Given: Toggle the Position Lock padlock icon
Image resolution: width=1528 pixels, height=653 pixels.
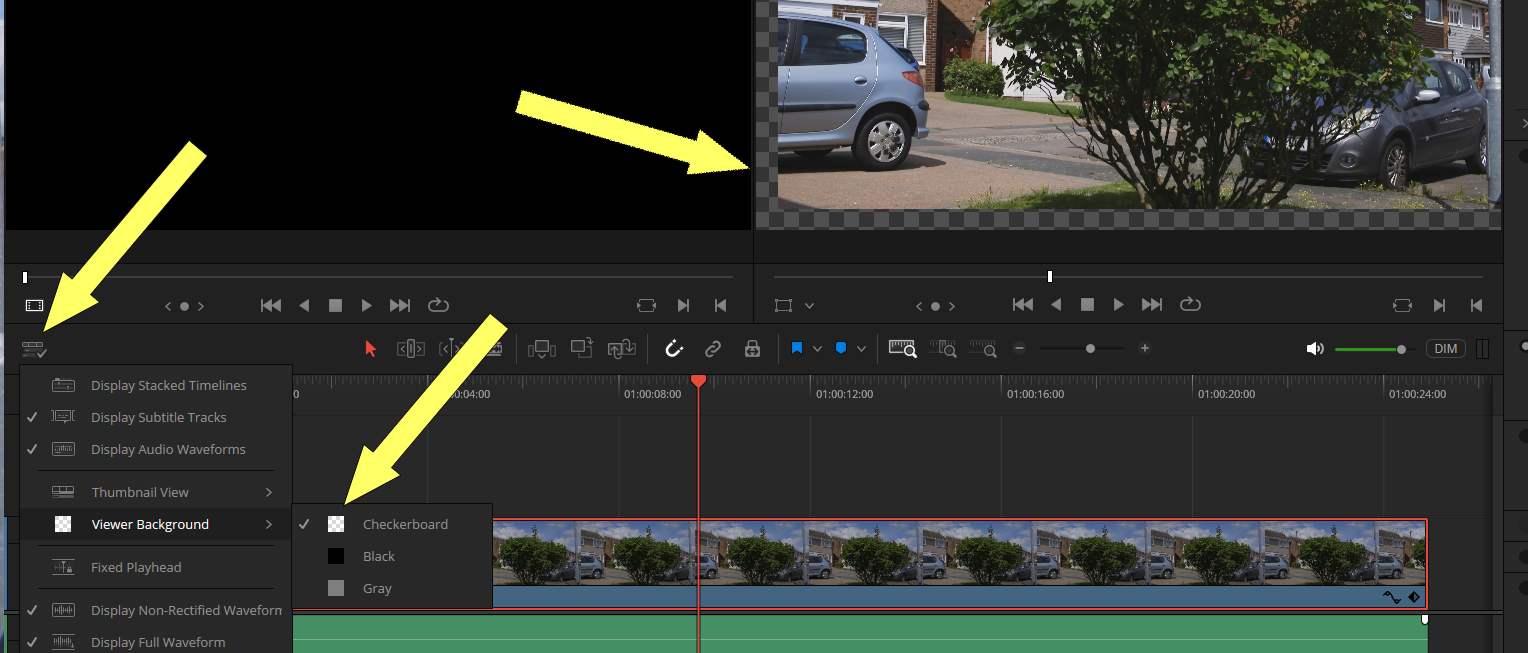Looking at the screenshot, I should (x=752, y=349).
